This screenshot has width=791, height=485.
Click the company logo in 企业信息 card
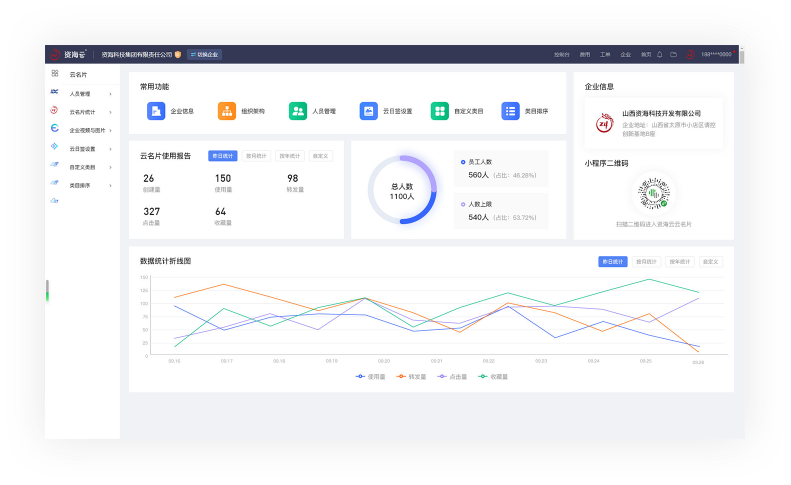[x=604, y=123]
